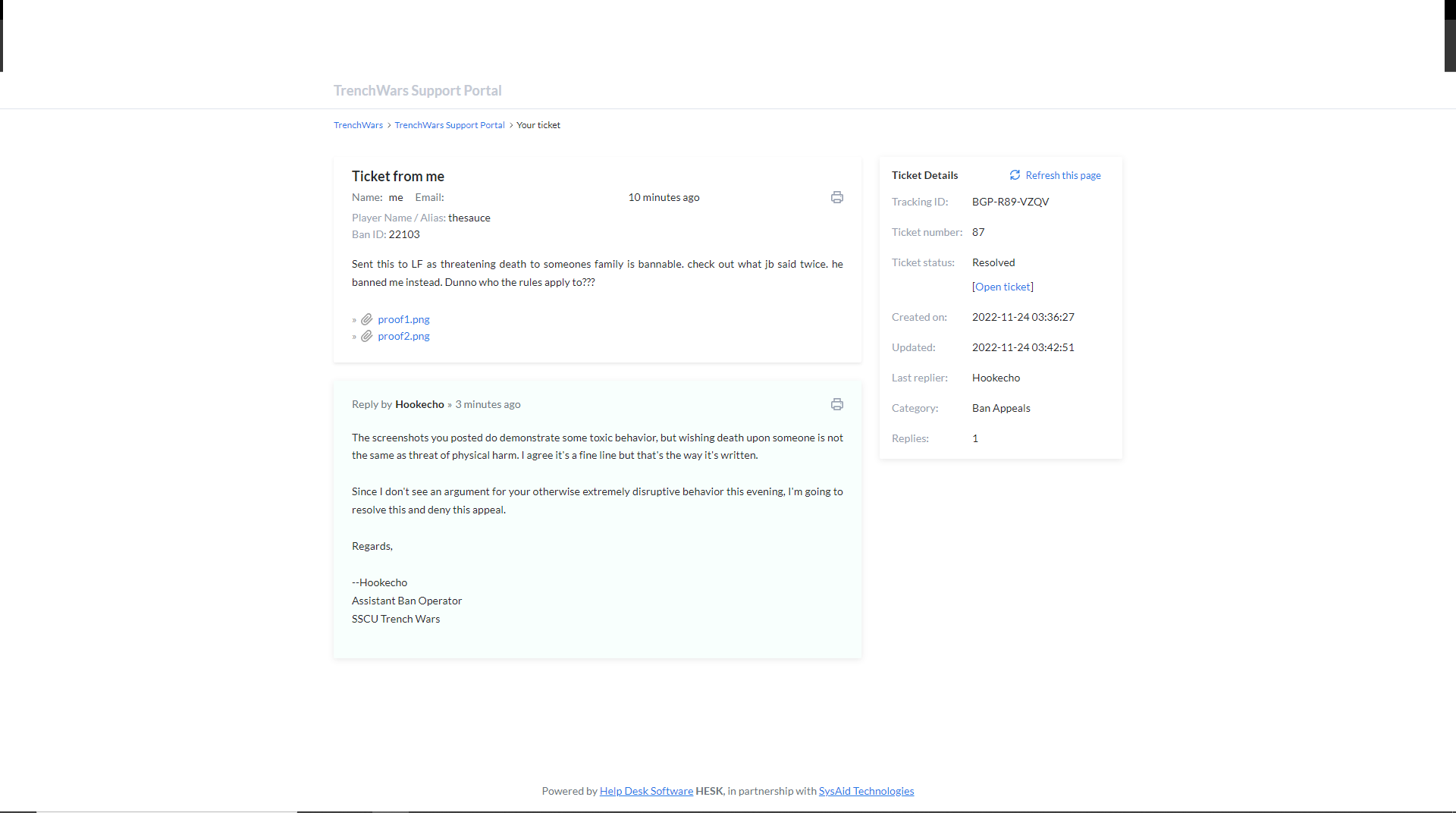Visit the SysAid Technologies footer link
This screenshot has width=1456, height=819.
866,791
